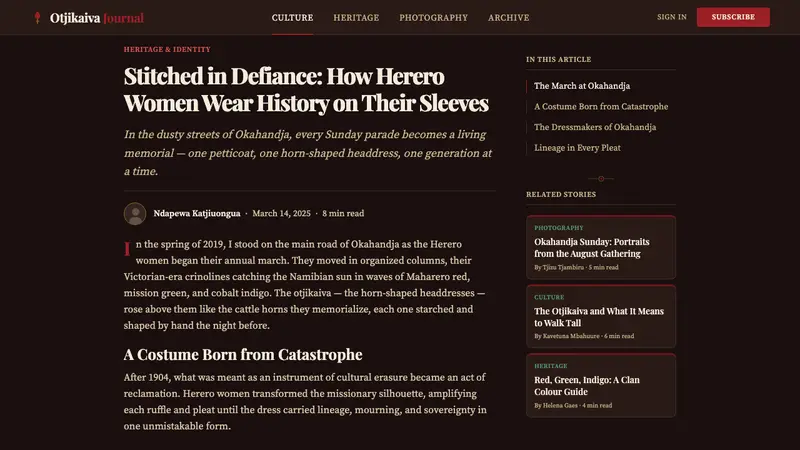Image resolution: width=800 pixels, height=450 pixels.
Task: Open story The Otjikaiva and What It Means
Action: tap(599, 317)
